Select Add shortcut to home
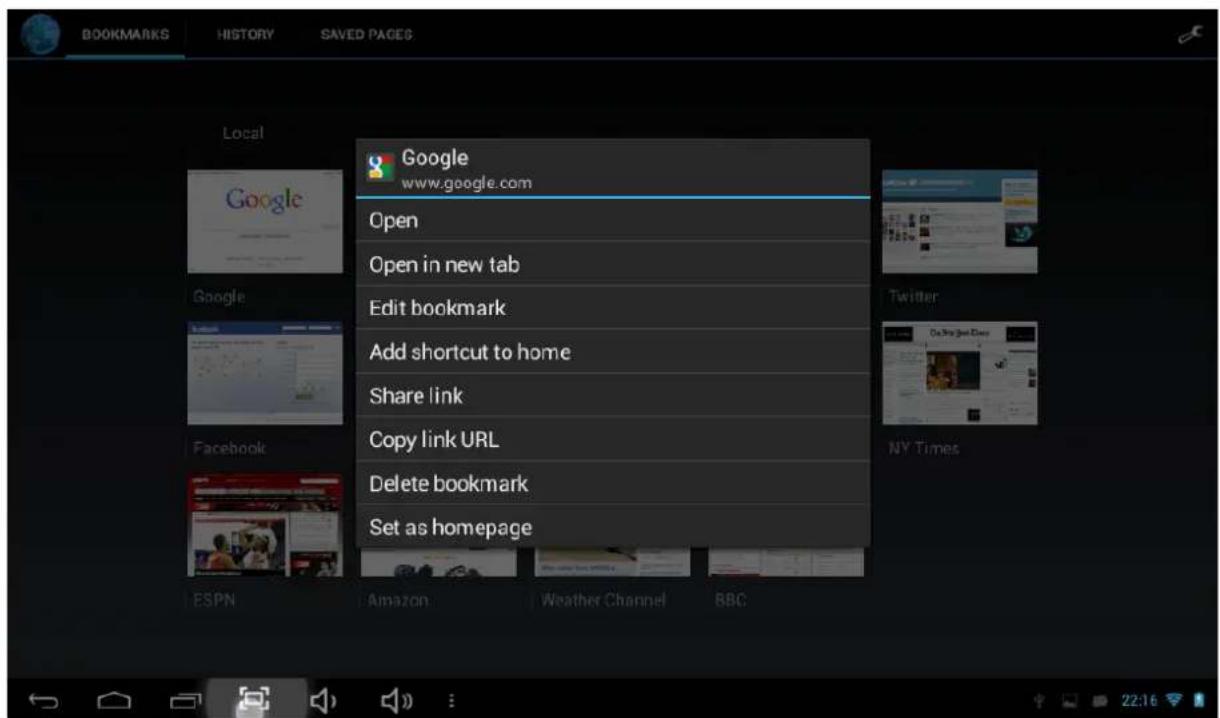The width and height of the screenshot is (1220, 718). point(613,352)
